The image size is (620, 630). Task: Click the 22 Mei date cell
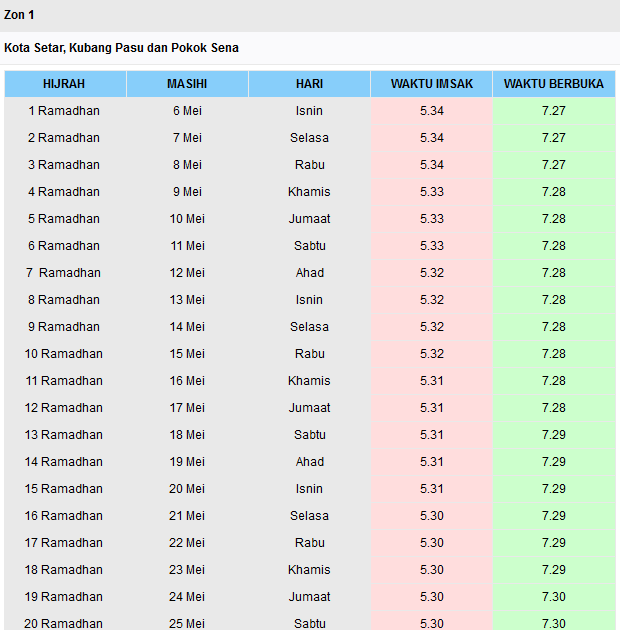click(187, 543)
